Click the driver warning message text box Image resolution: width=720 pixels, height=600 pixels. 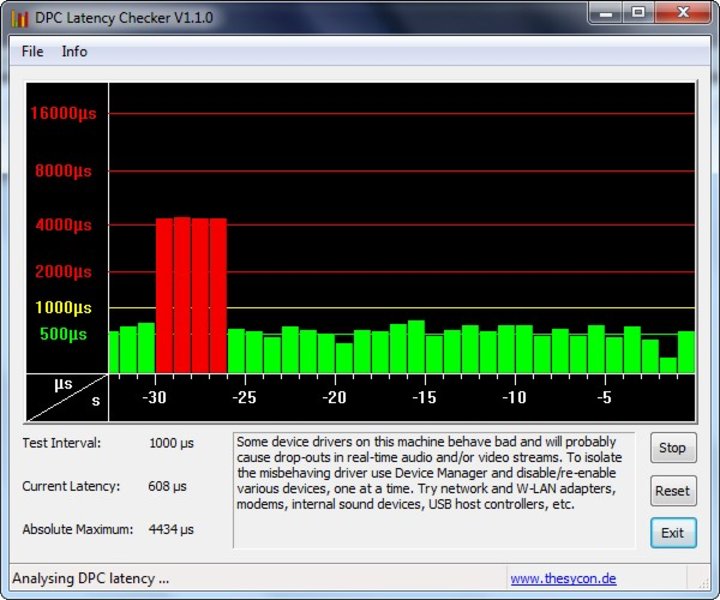coord(434,490)
